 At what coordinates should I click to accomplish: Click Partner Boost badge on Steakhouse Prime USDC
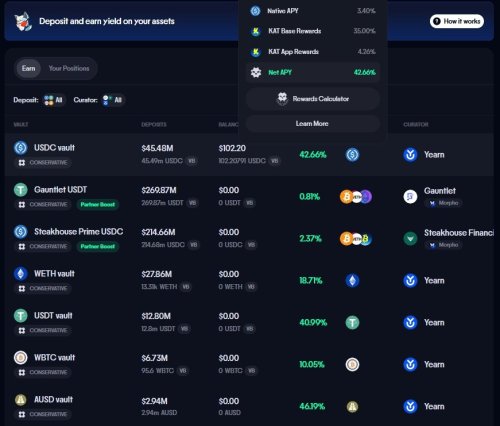(98, 246)
